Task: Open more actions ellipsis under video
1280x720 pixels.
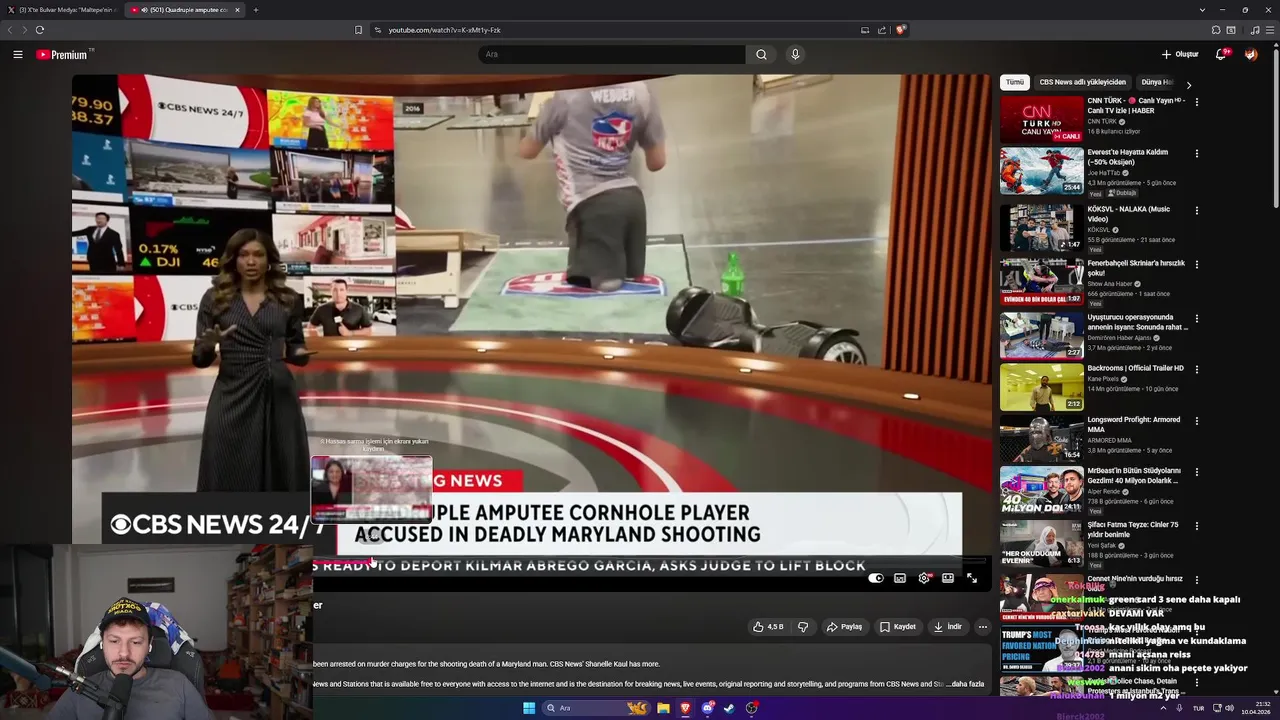Action: coord(983,627)
